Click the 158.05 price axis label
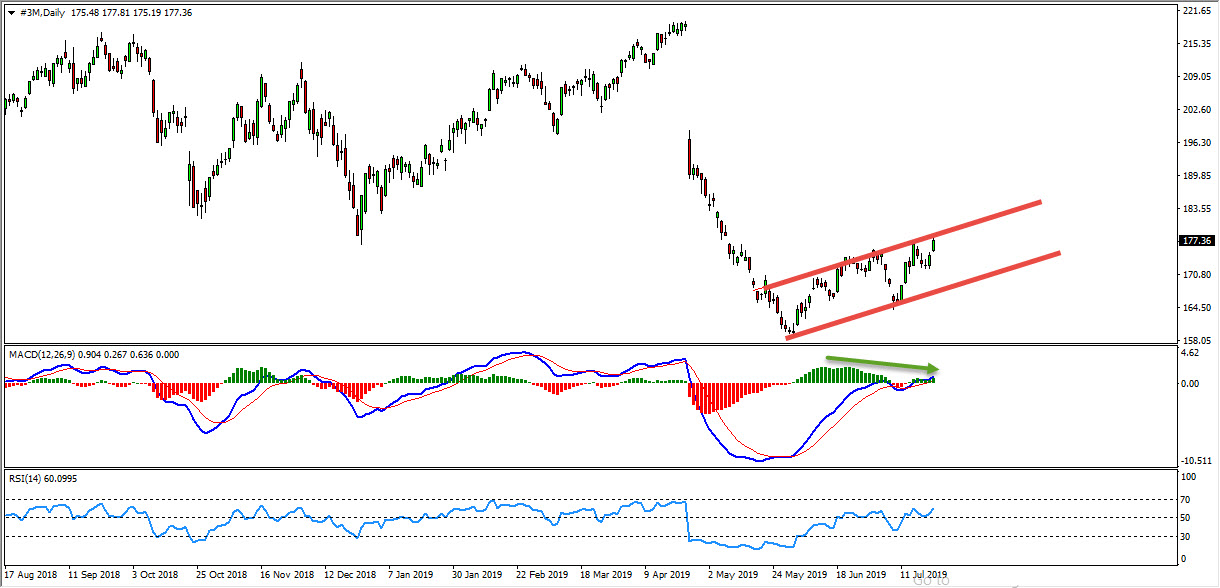Viewport: 1220px width, 588px height. (x=1196, y=340)
